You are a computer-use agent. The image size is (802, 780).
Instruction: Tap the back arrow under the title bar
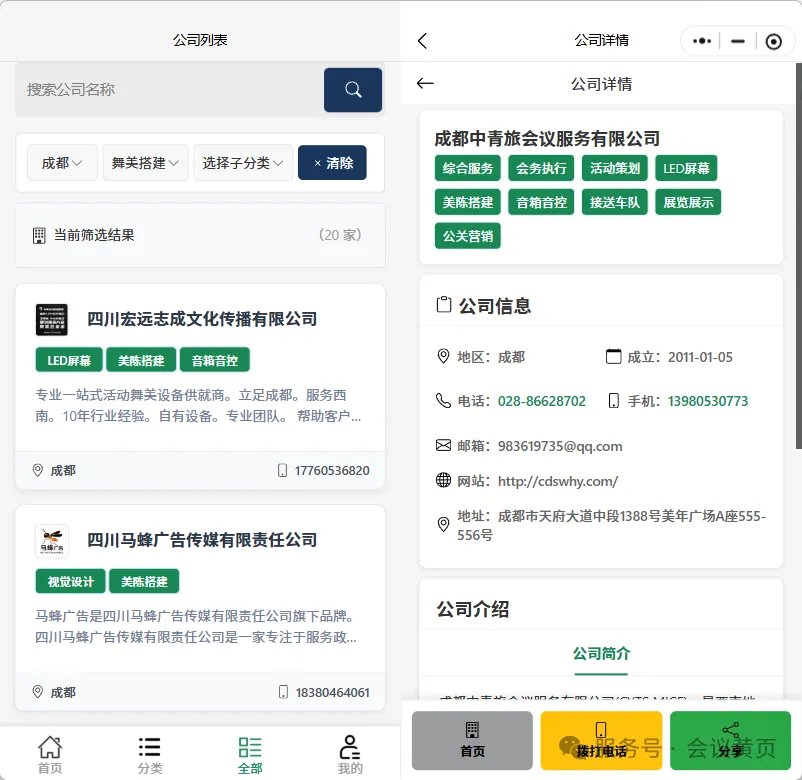tap(425, 84)
